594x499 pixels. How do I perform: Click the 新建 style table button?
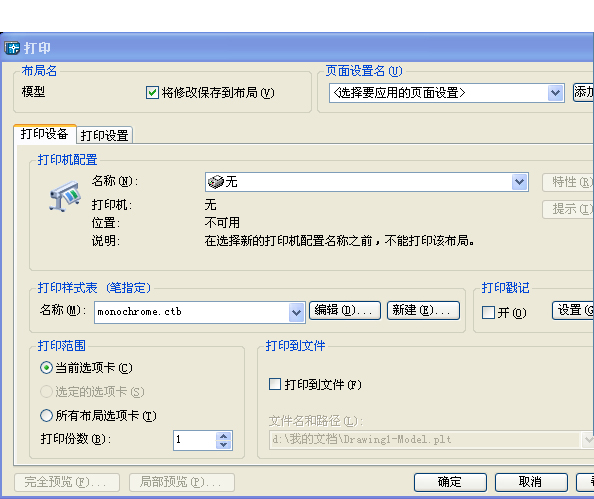423,311
